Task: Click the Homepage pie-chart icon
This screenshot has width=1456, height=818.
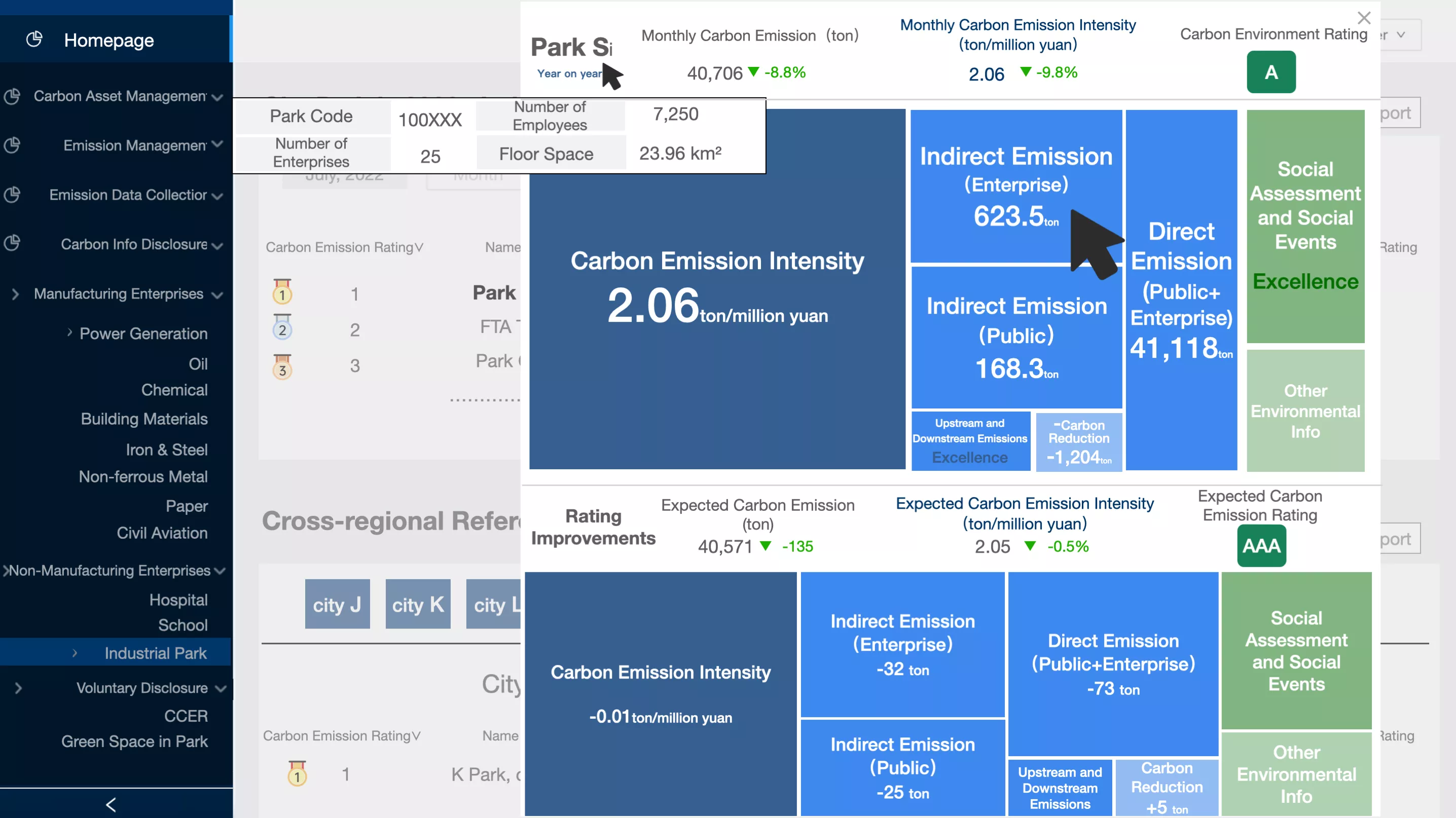Action: click(x=34, y=39)
